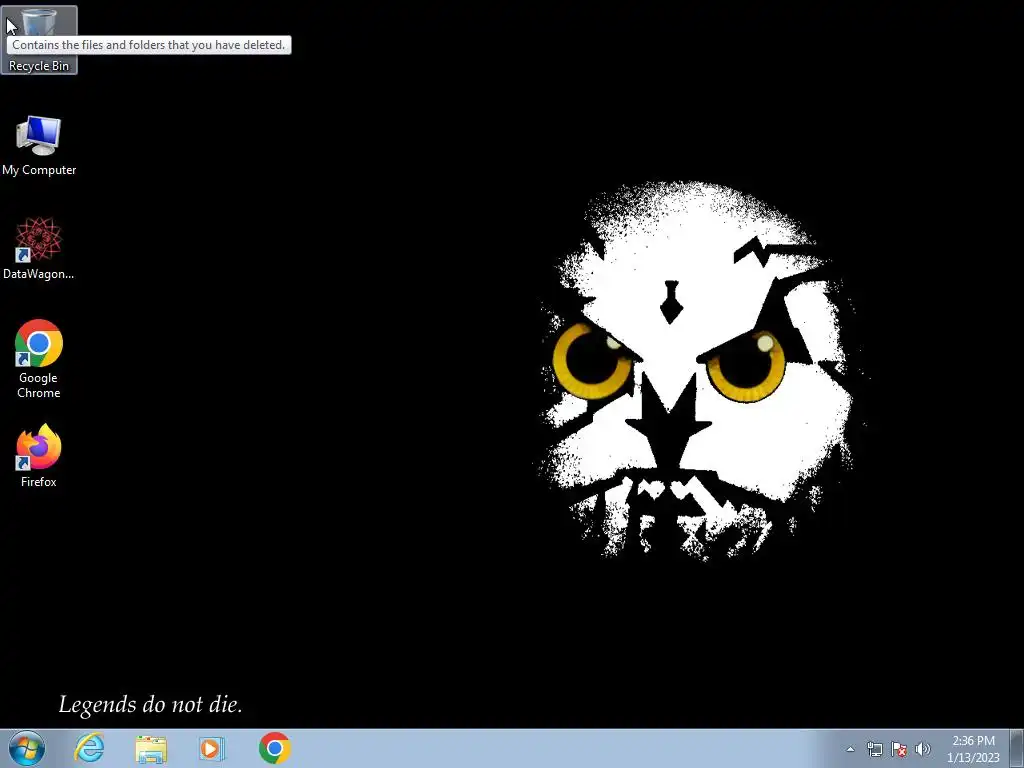The width and height of the screenshot is (1024, 768).
Task: Select the Google Chrome desktop shortcut
Action: [x=39, y=359]
